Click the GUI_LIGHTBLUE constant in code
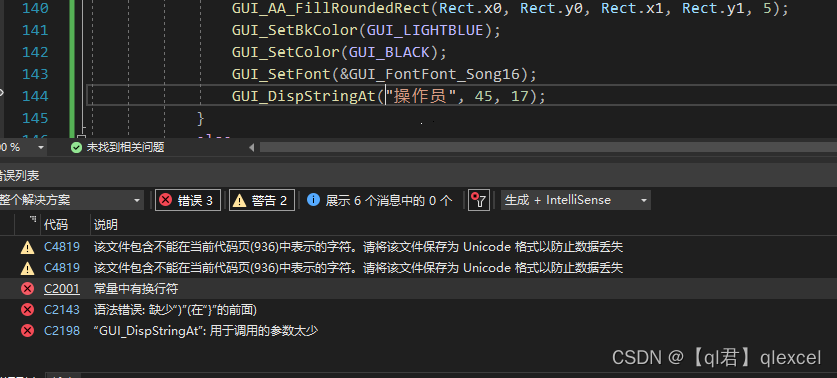This screenshot has width=837, height=378. coord(424,30)
